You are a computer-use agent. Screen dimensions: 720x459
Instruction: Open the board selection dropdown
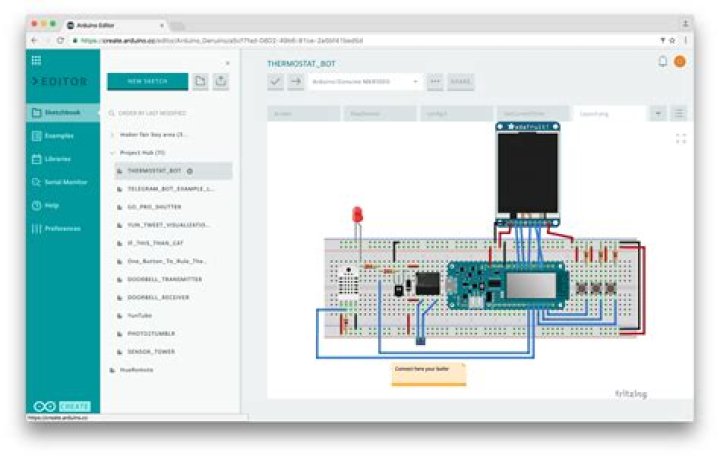pos(364,82)
